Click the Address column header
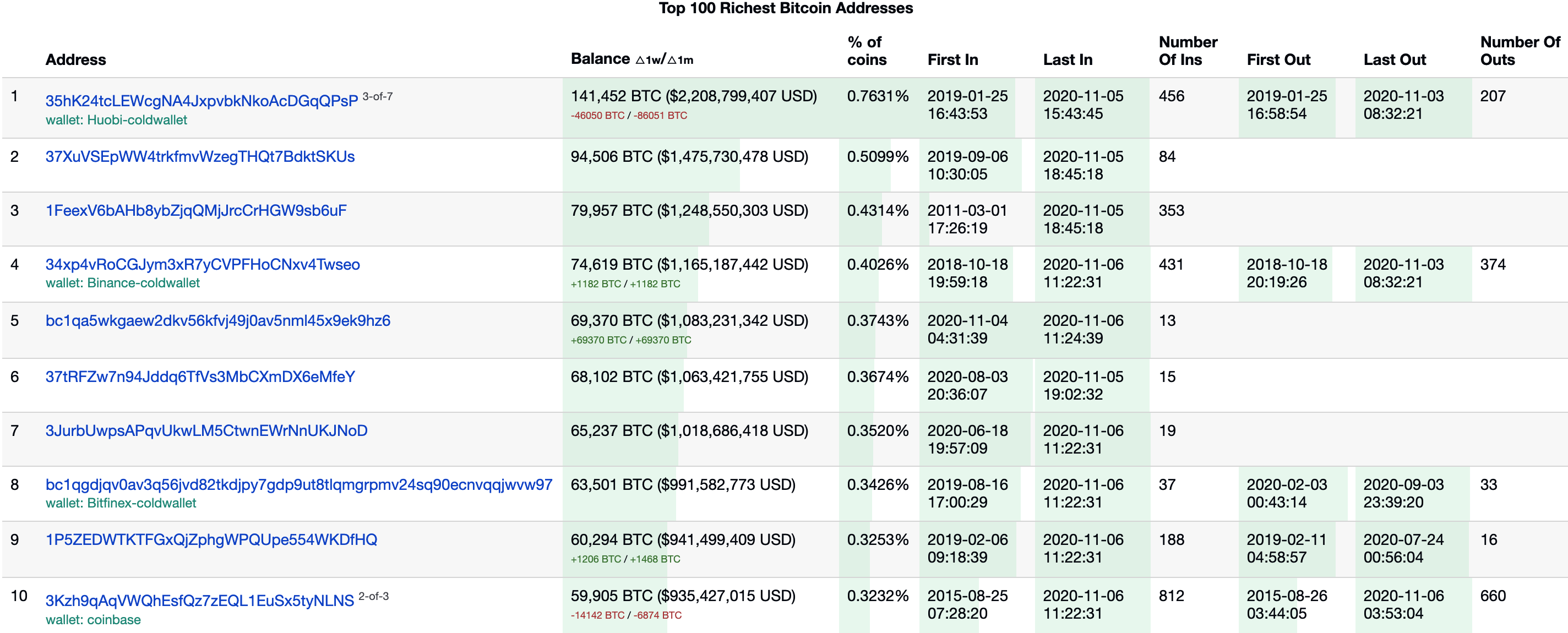 (75, 59)
